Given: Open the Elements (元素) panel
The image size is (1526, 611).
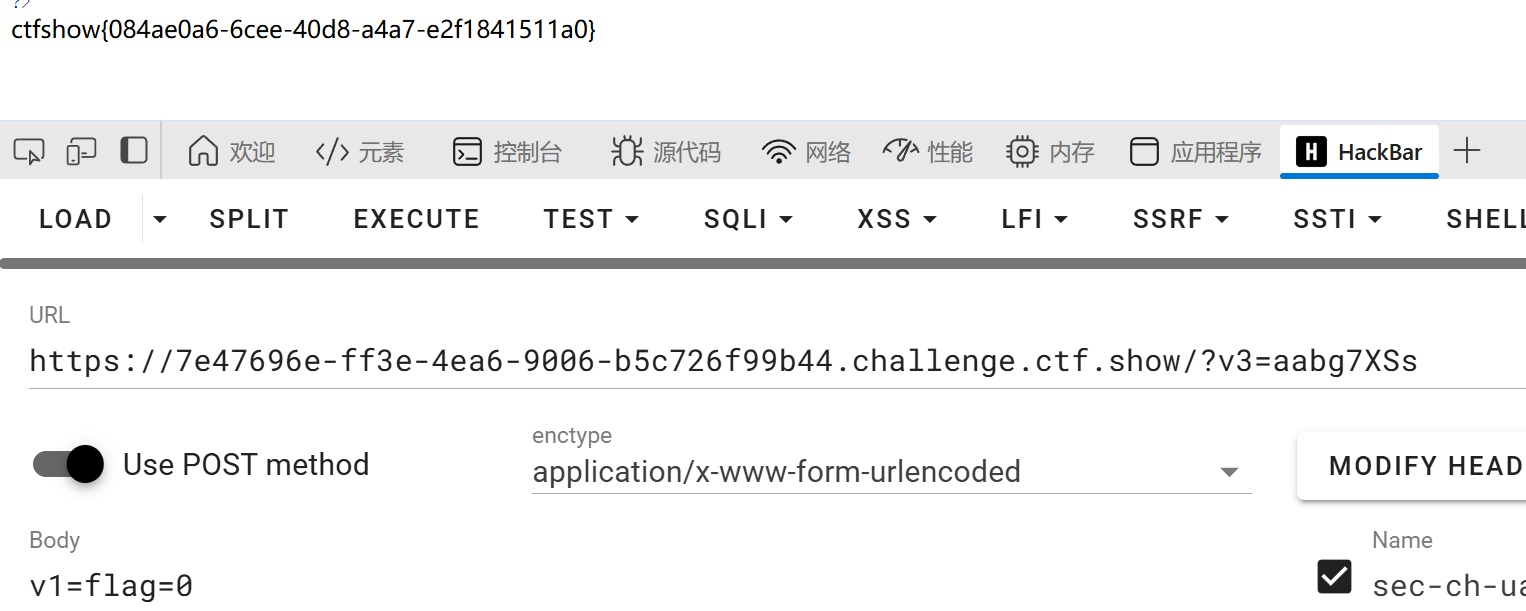Looking at the screenshot, I should (x=360, y=152).
